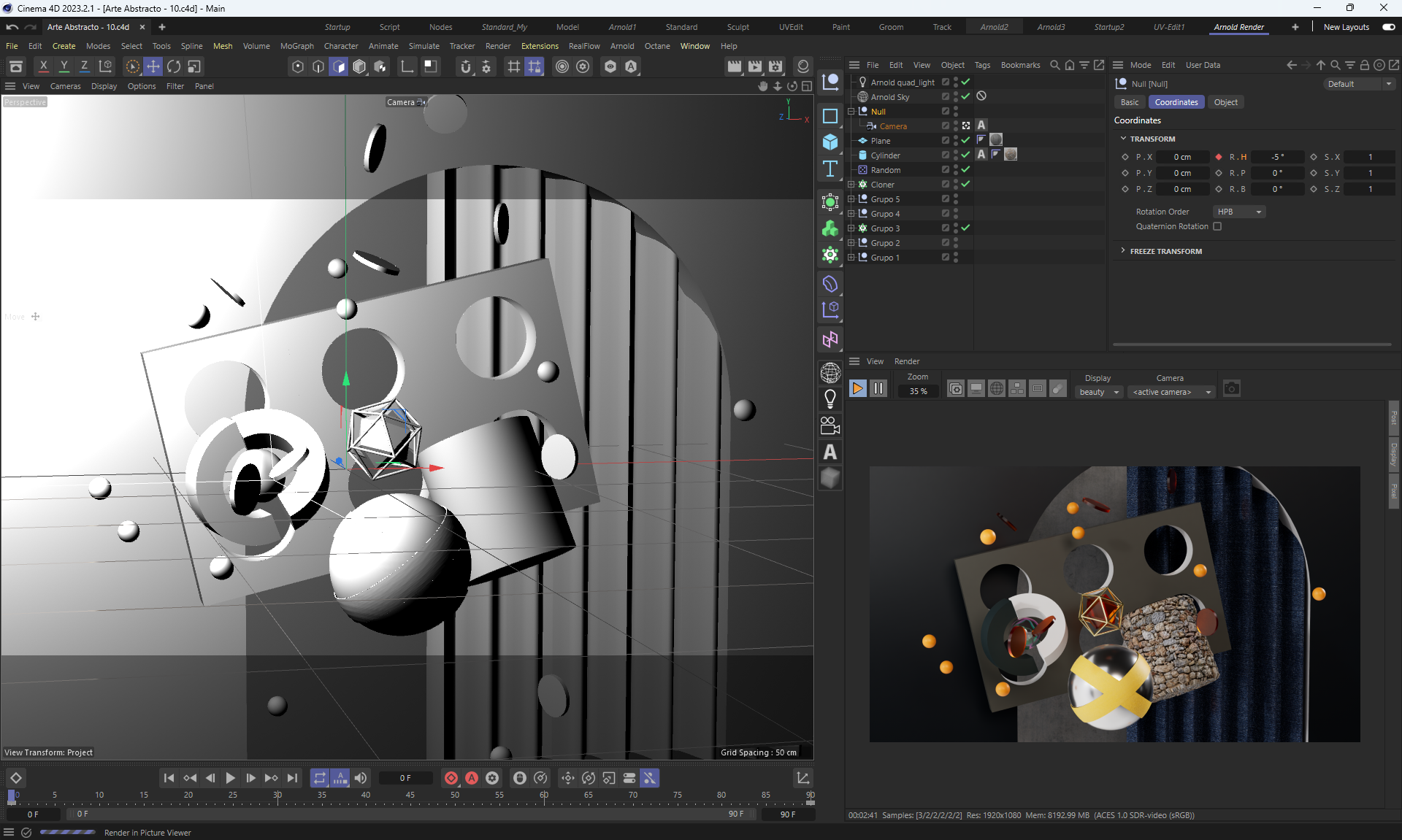Click the Camera object icon in sidebar
1402x840 pixels.
coord(830,425)
